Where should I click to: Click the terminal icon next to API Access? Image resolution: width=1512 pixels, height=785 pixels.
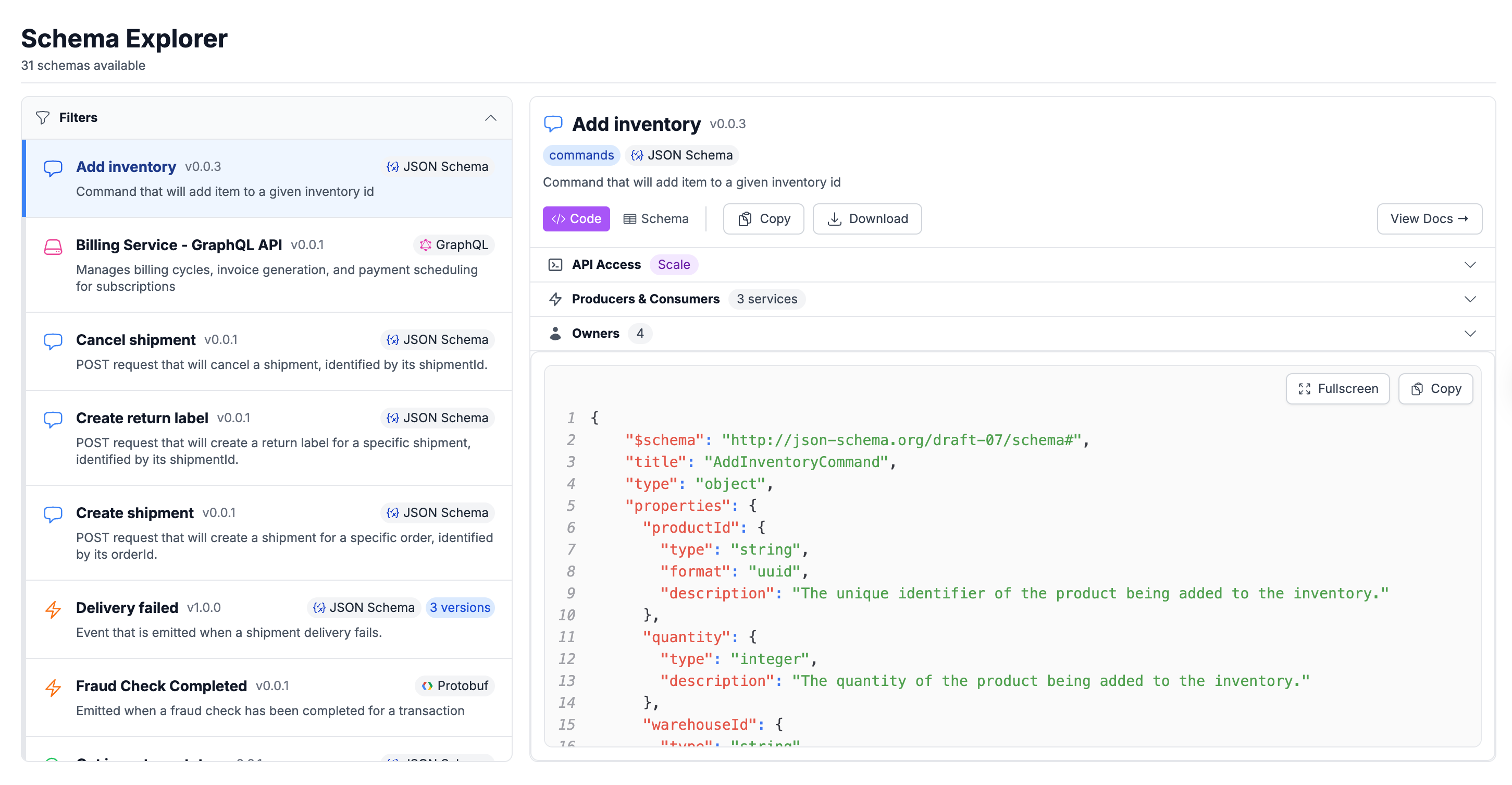click(555, 264)
